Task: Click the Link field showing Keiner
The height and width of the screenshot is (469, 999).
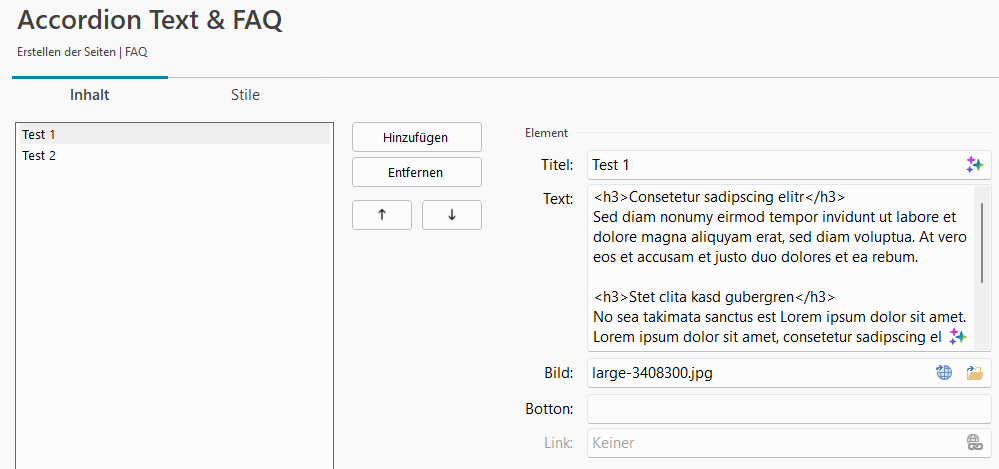Action: 770,442
